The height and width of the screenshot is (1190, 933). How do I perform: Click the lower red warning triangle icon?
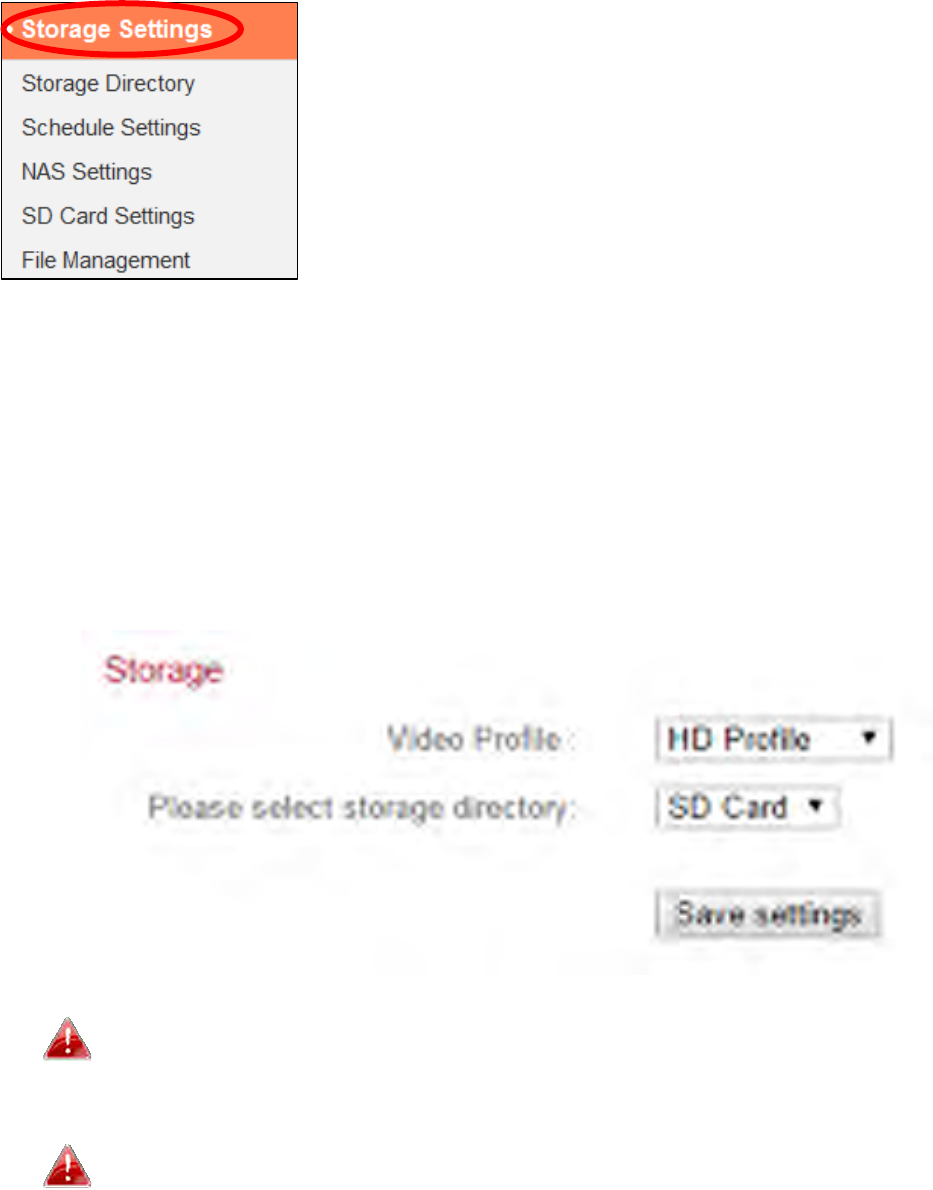point(68,1166)
